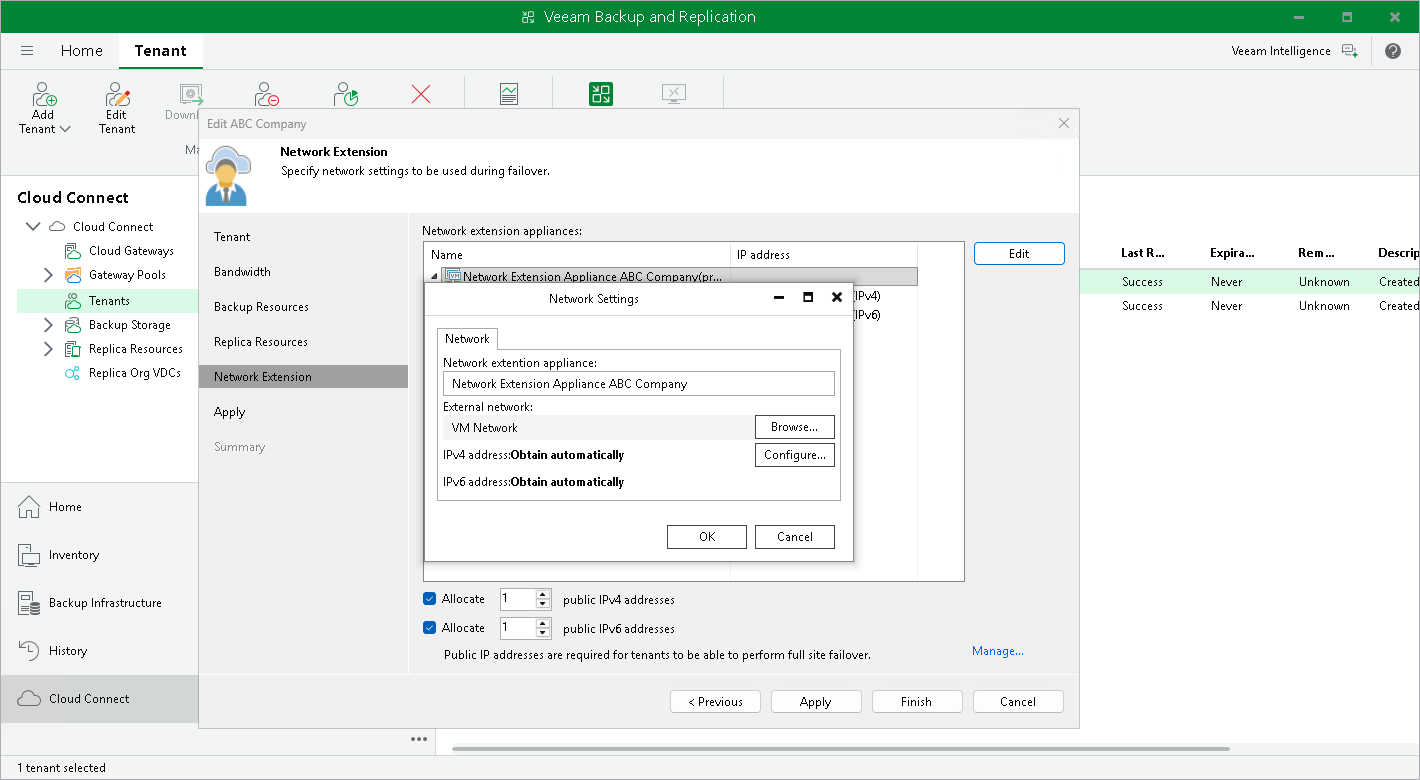This screenshot has height=780, width=1420.
Task: Uncheck Allocate public IPv6 addresses checkbox
Action: click(430, 628)
